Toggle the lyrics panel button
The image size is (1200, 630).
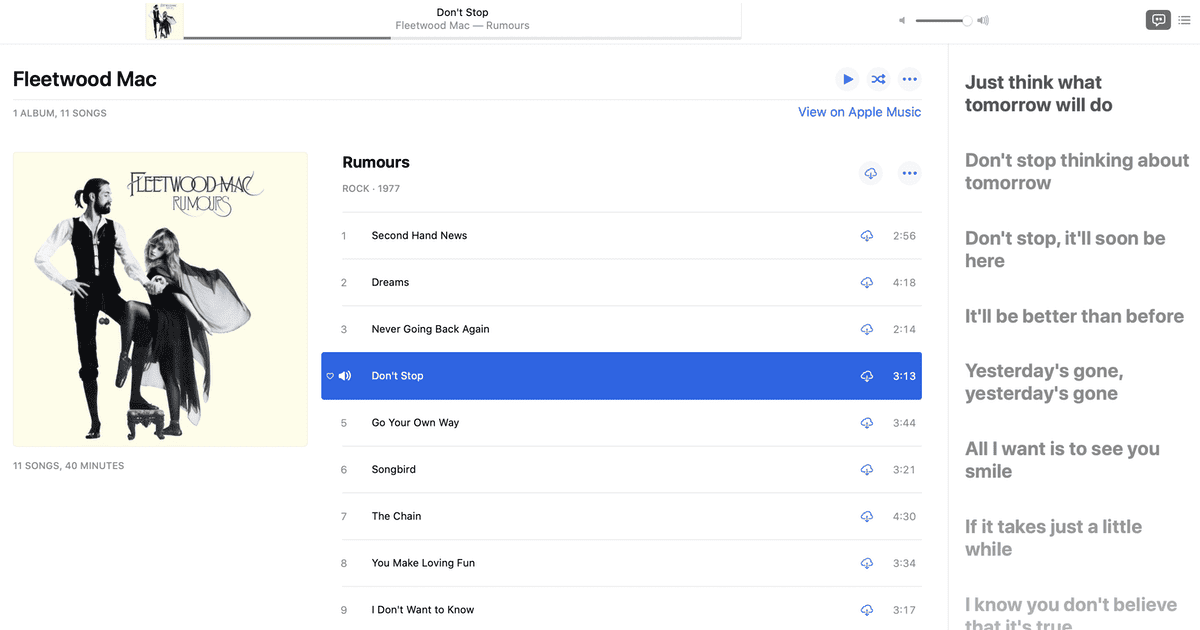click(x=1158, y=20)
